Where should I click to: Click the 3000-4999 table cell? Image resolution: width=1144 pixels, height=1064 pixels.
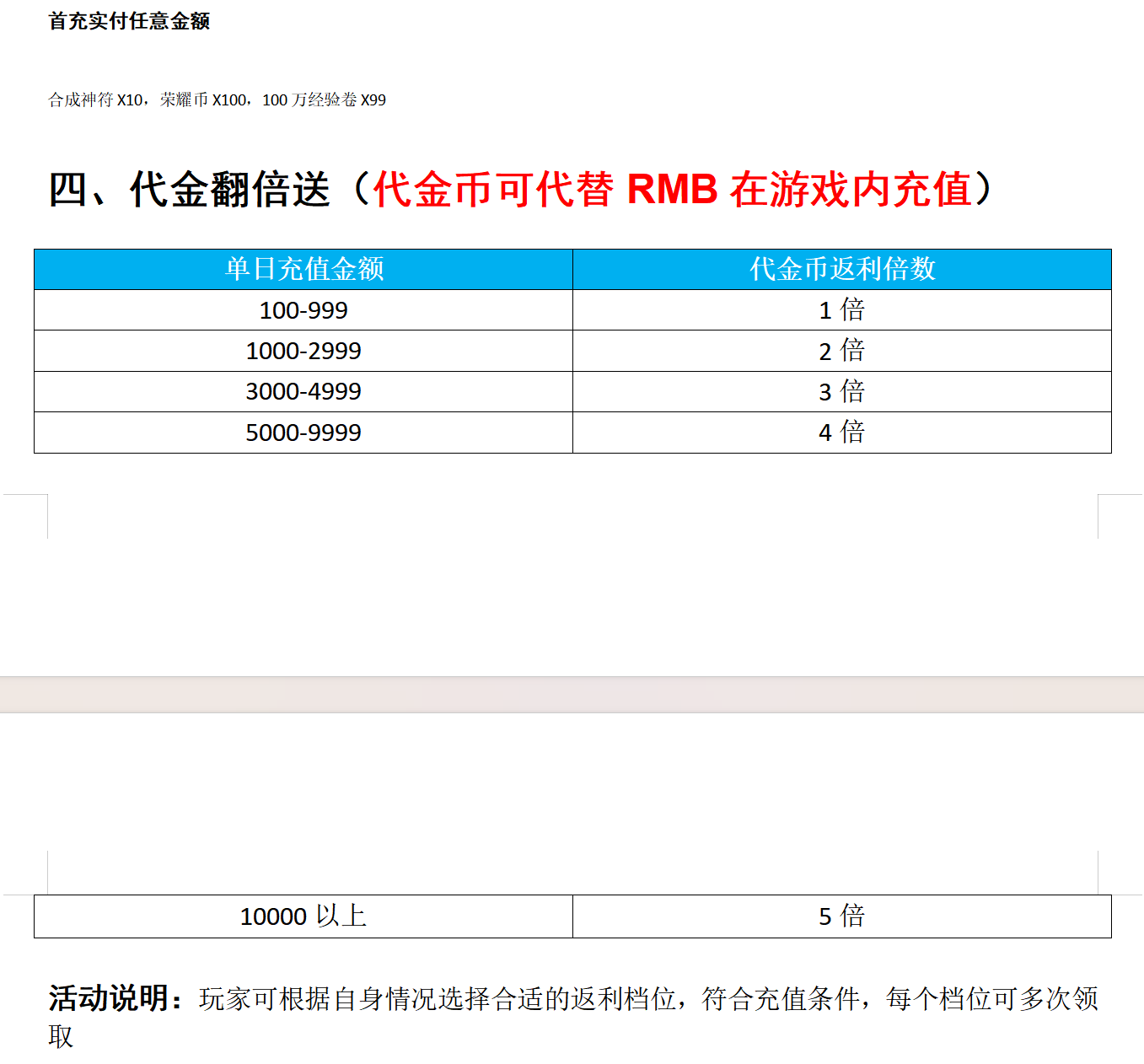pyautogui.click(x=303, y=391)
